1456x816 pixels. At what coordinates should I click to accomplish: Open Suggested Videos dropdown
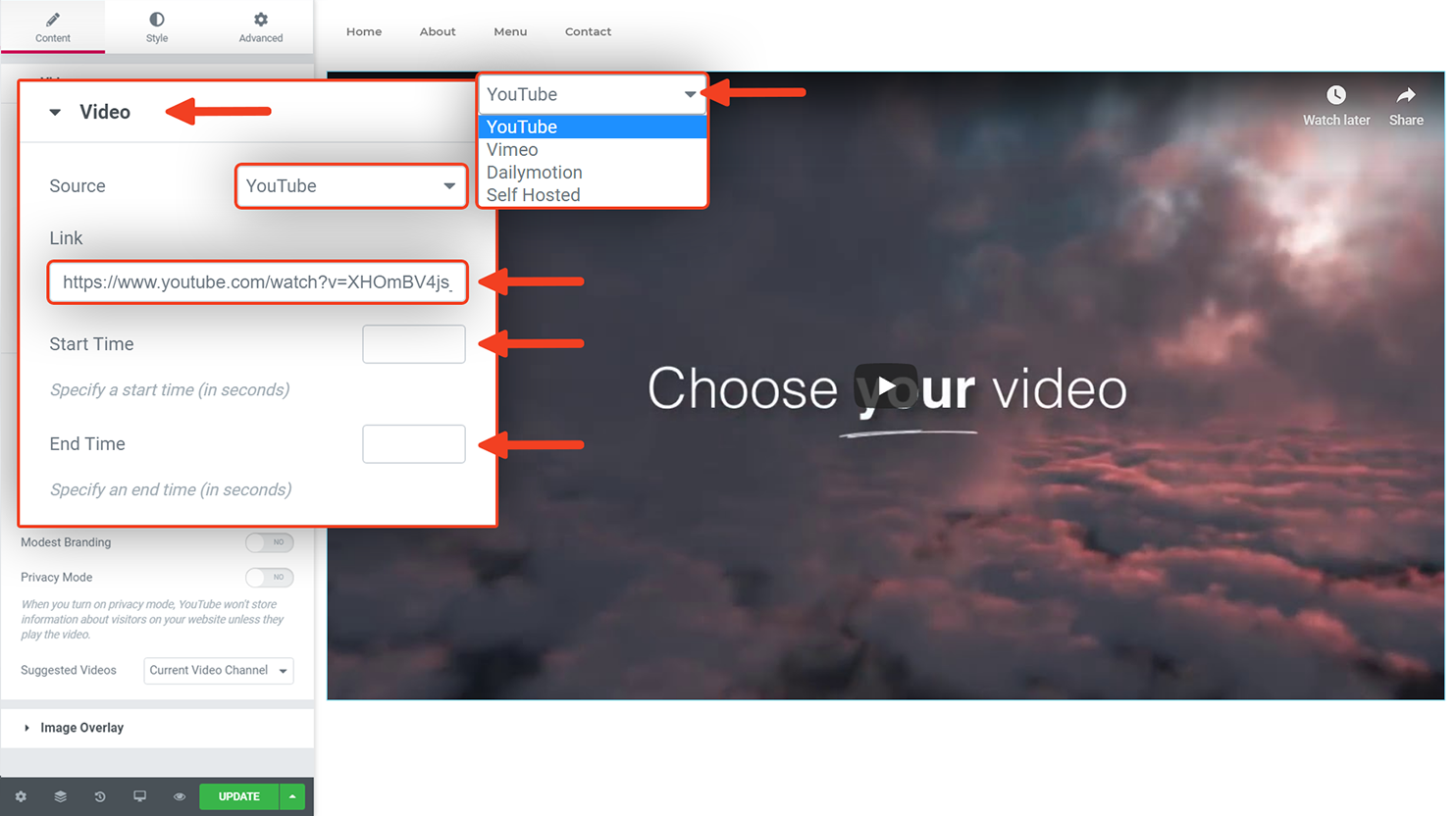click(x=219, y=671)
